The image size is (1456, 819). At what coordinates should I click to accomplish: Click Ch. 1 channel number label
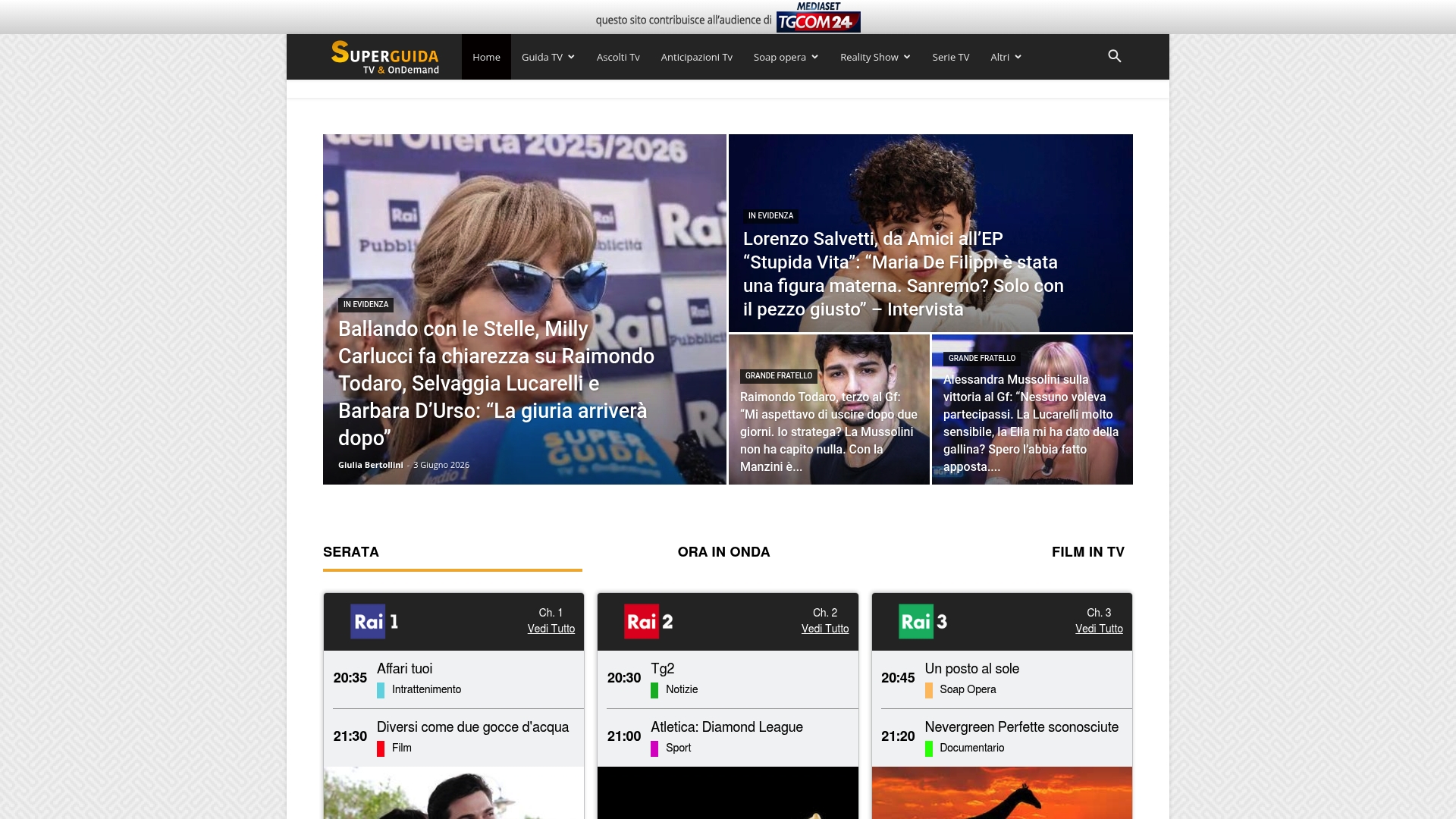(551, 613)
